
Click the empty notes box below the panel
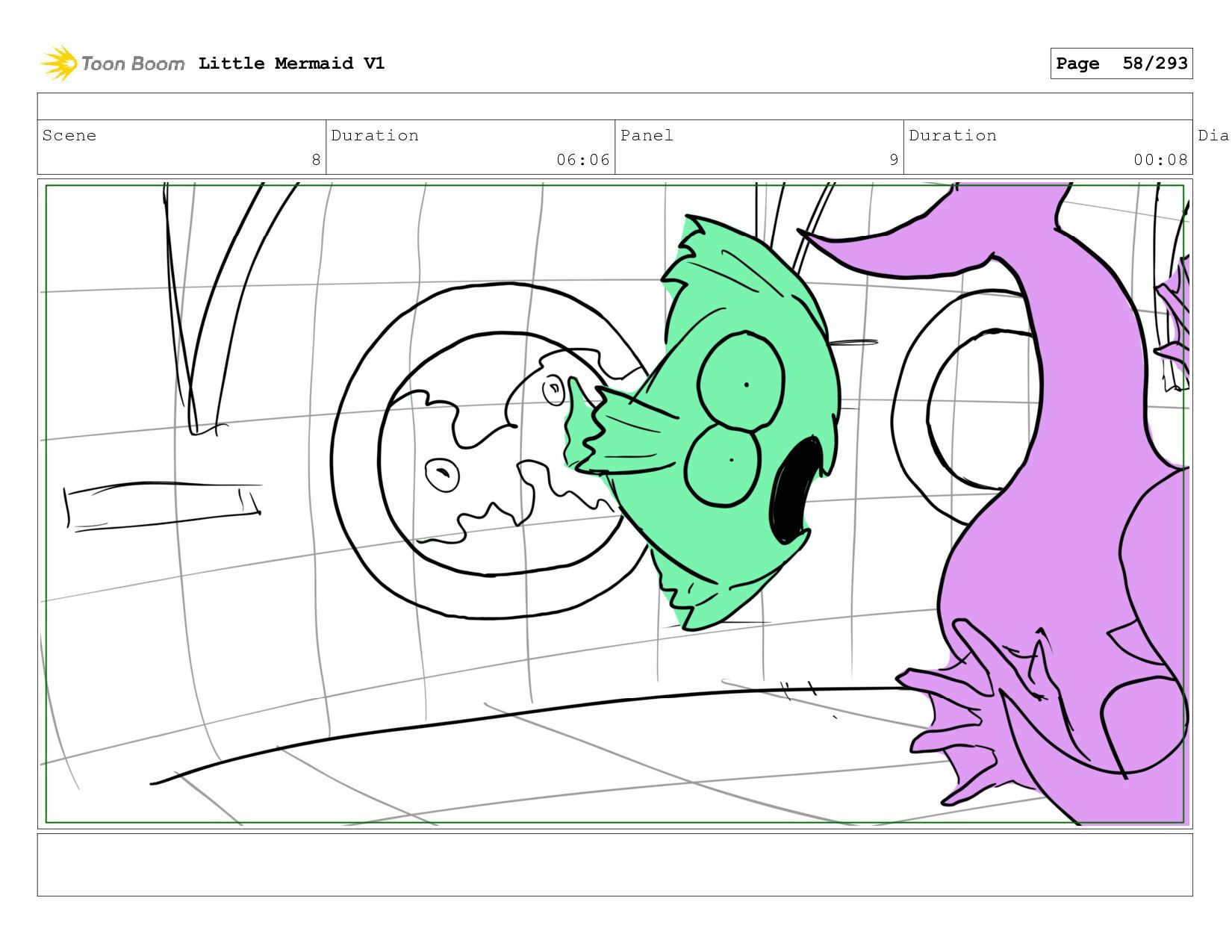click(615, 865)
